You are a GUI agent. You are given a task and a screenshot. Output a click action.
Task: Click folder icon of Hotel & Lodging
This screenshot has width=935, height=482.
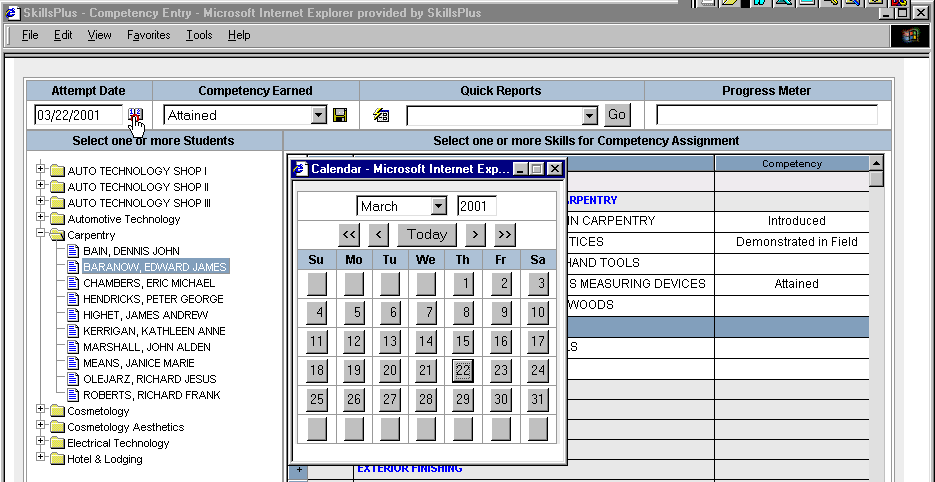click(57, 459)
